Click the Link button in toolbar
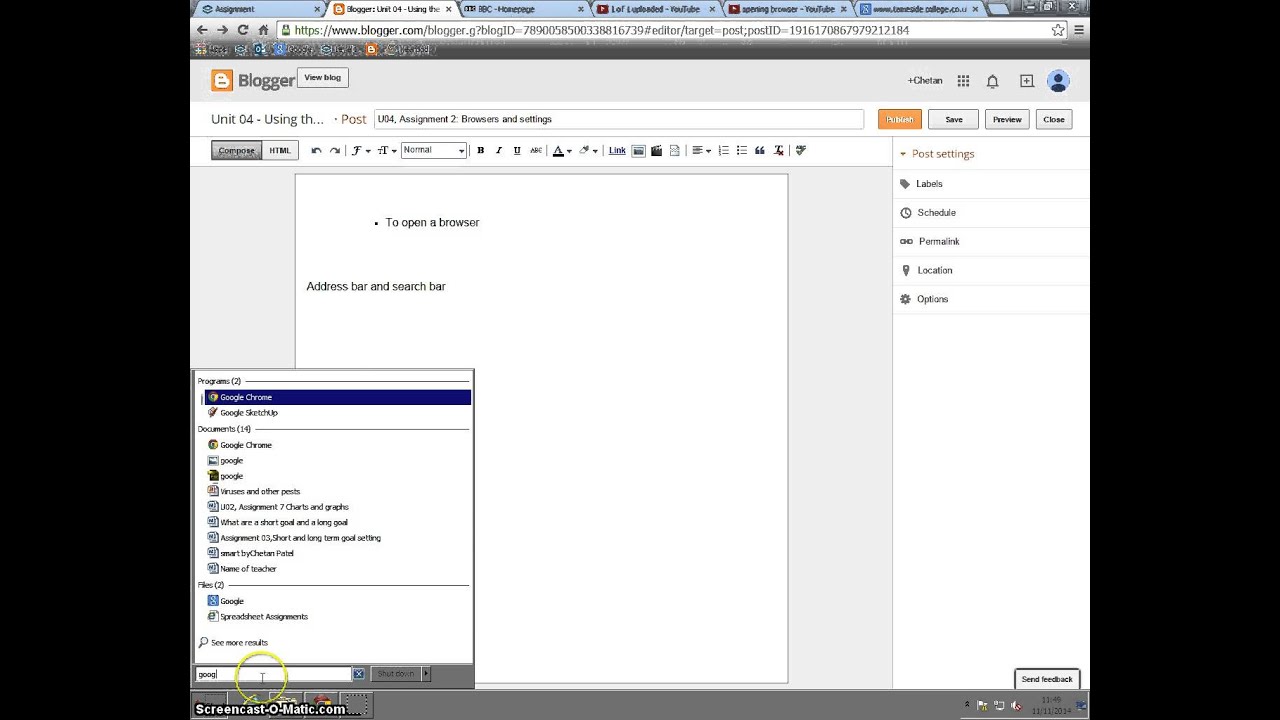The width and height of the screenshot is (1280, 720). pos(617,151)
